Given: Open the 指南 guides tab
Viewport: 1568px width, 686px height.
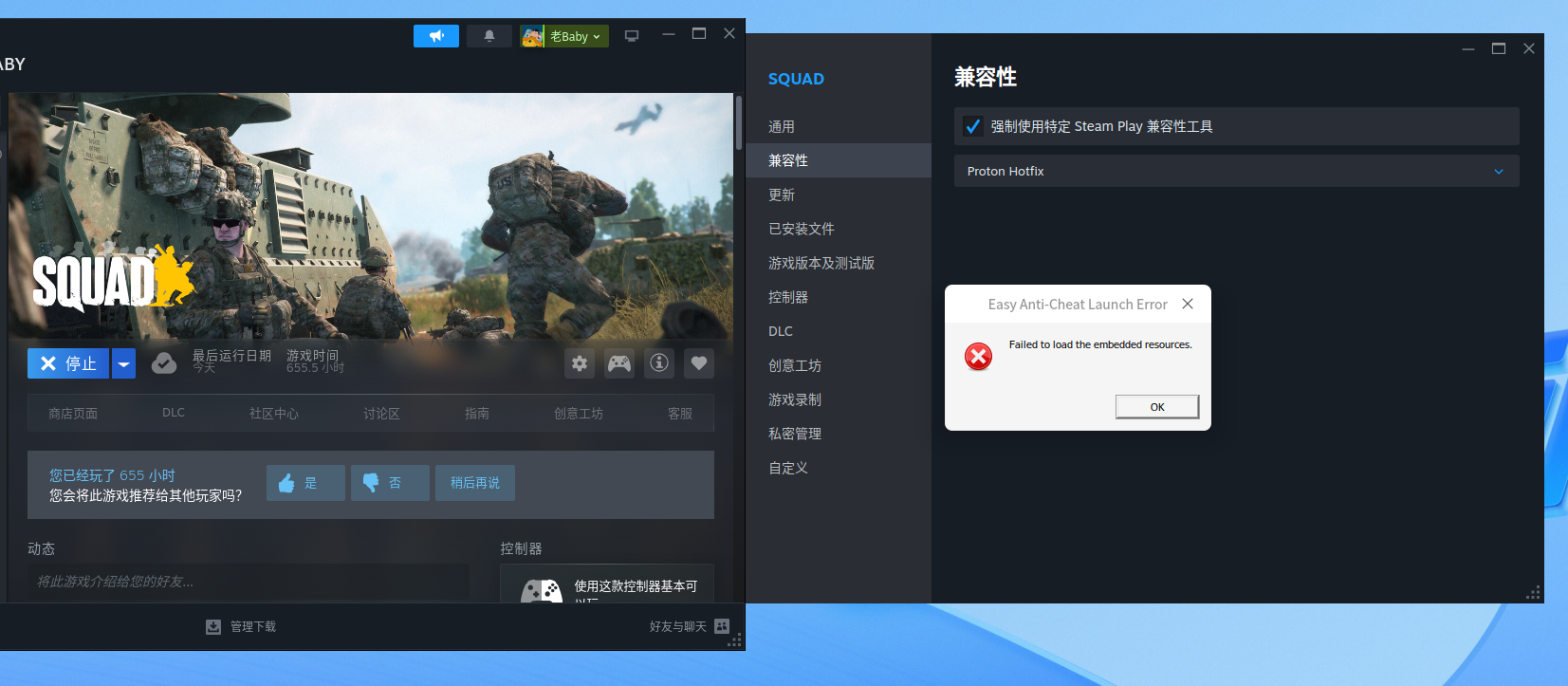Looking at the screenshot, I should click(477, 414).
